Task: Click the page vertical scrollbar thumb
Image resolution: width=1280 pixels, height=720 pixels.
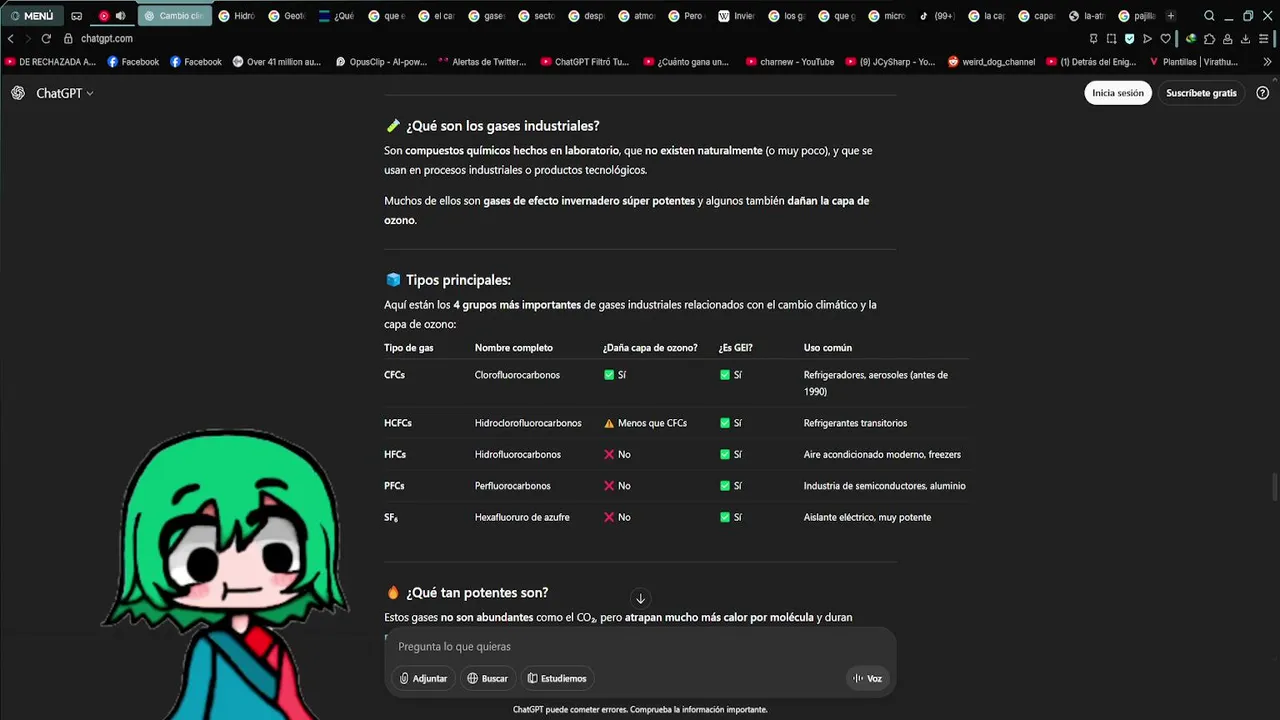Action: (x=1274, y=489)
